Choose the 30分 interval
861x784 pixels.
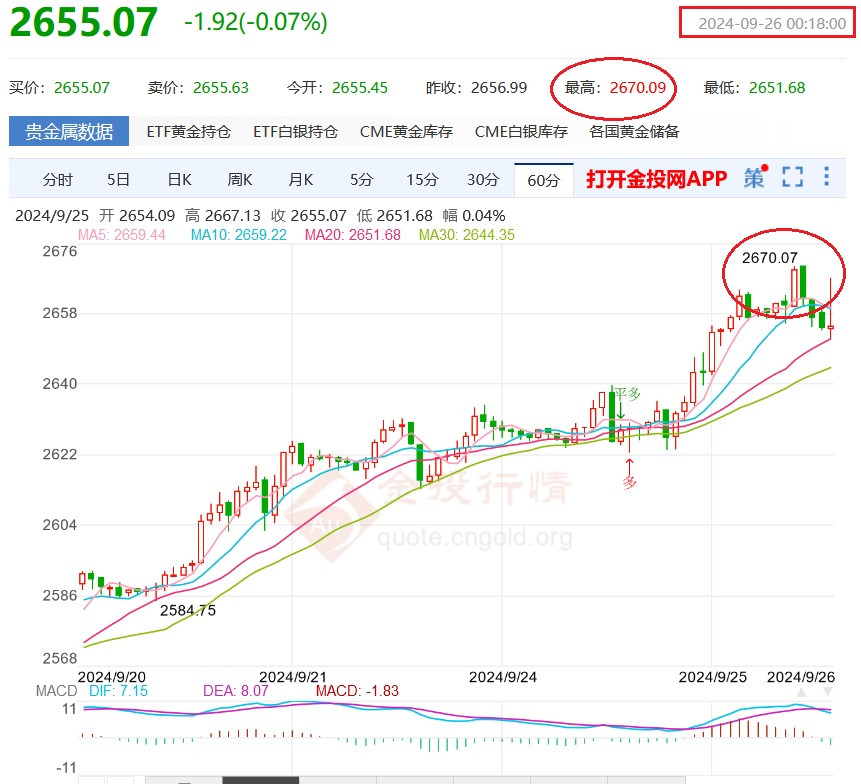[x=483, y=180]
